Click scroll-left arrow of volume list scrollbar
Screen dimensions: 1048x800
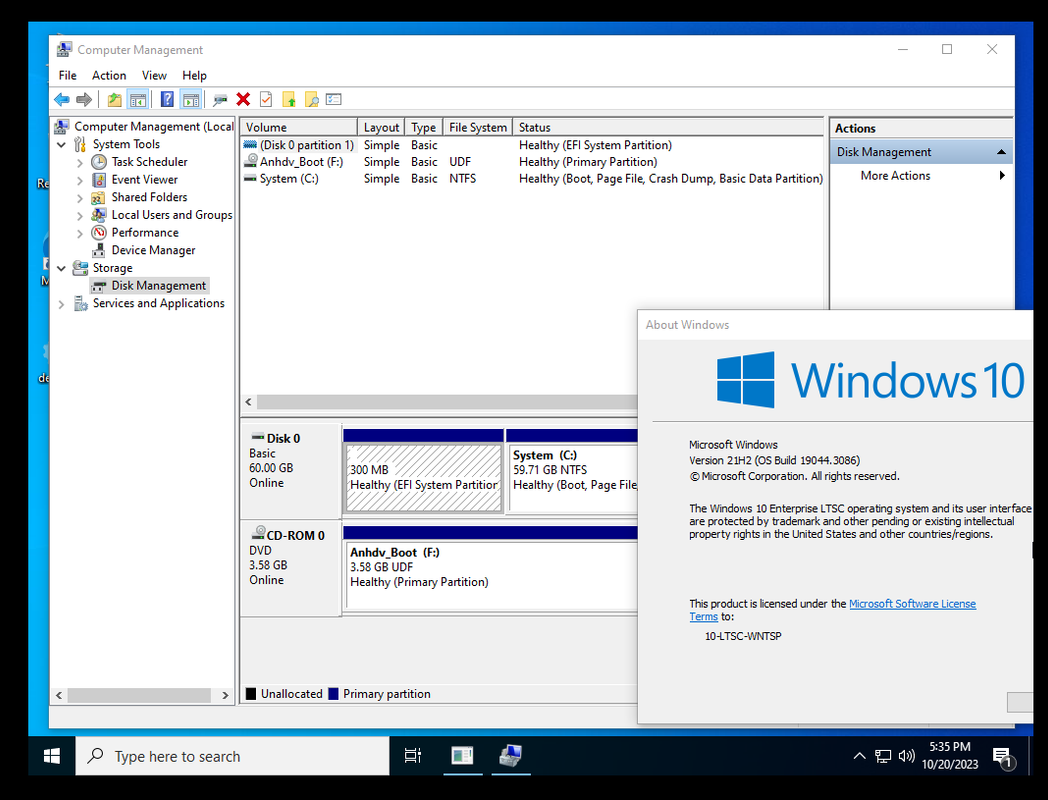249,402
